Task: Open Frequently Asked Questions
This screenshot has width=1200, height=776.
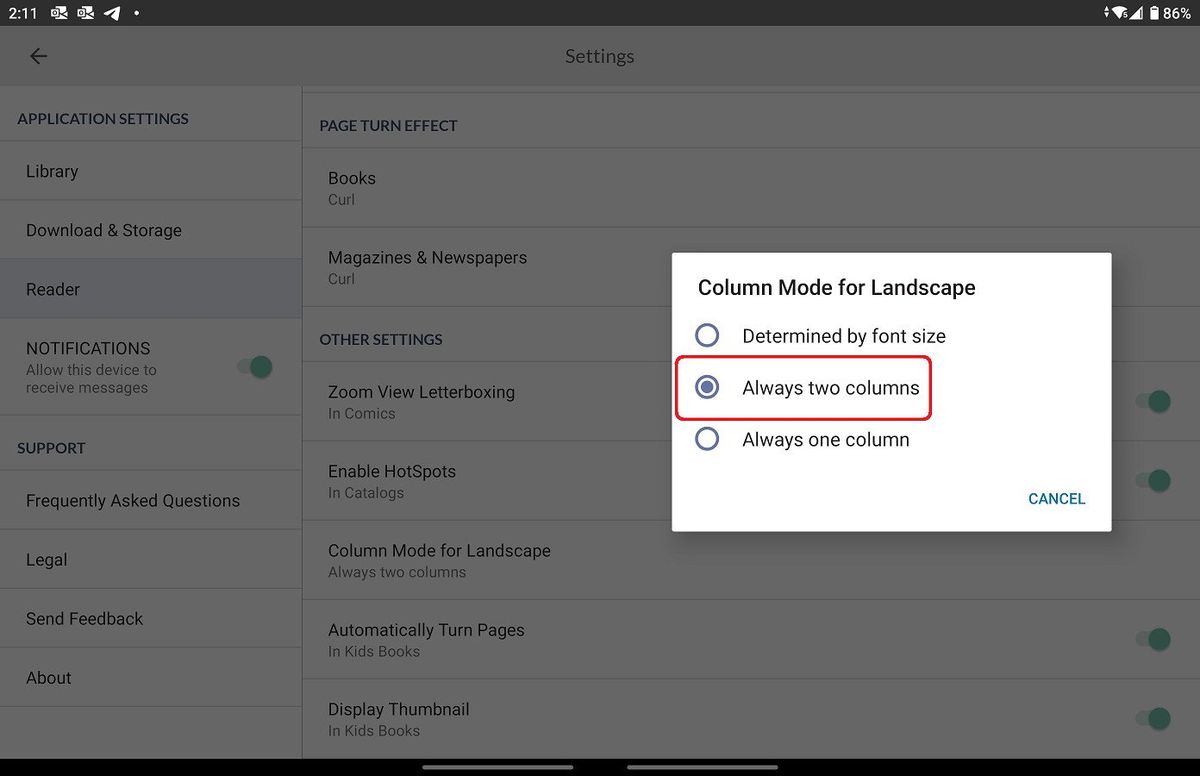Action: [151, 500]
